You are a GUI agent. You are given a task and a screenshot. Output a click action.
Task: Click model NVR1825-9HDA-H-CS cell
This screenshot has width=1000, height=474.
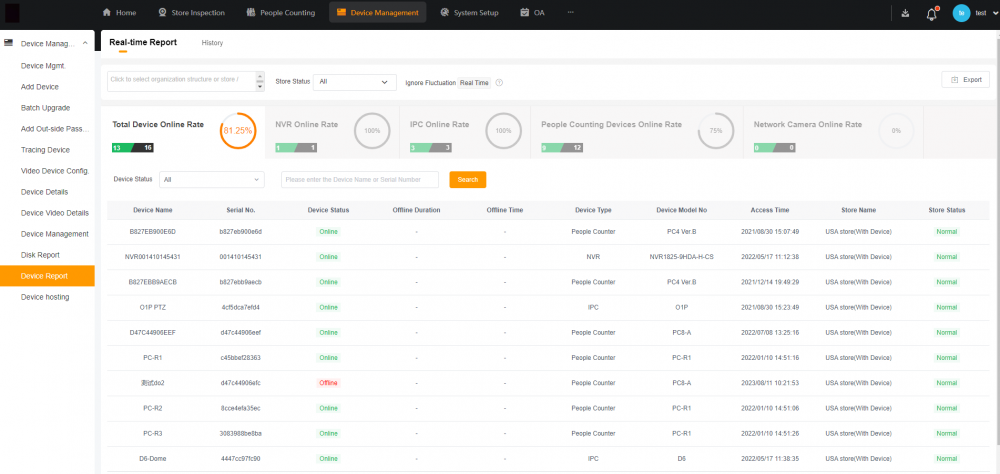coord(681,256)
